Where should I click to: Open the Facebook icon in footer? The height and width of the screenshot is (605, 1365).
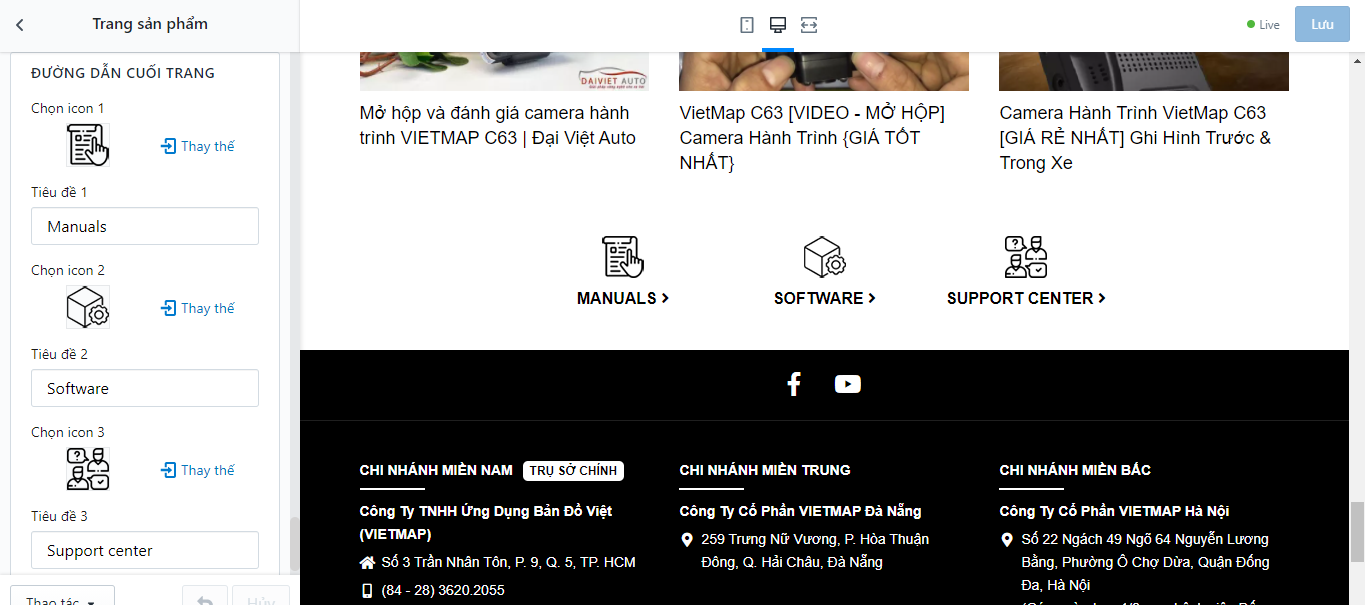point(794,384)
